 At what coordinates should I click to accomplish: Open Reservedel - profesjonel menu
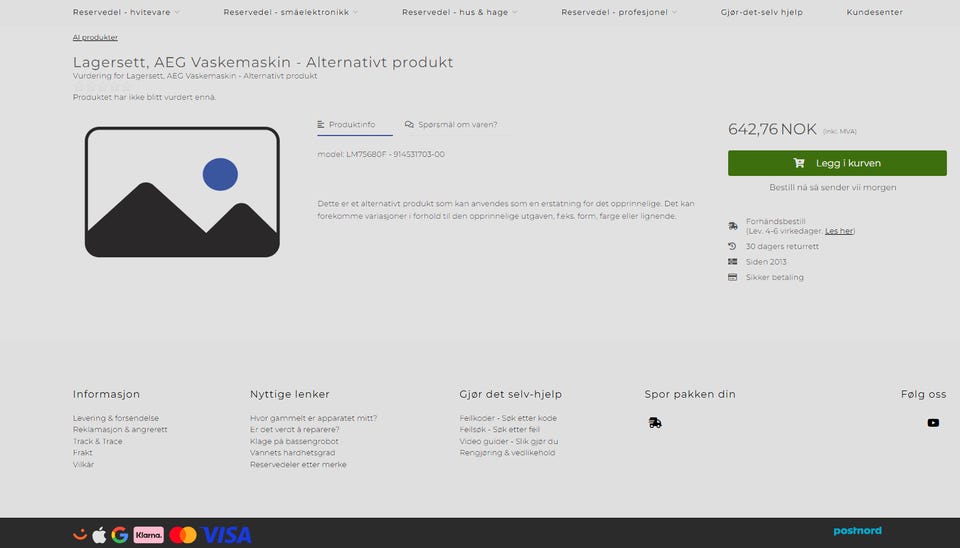click(614, 12)
